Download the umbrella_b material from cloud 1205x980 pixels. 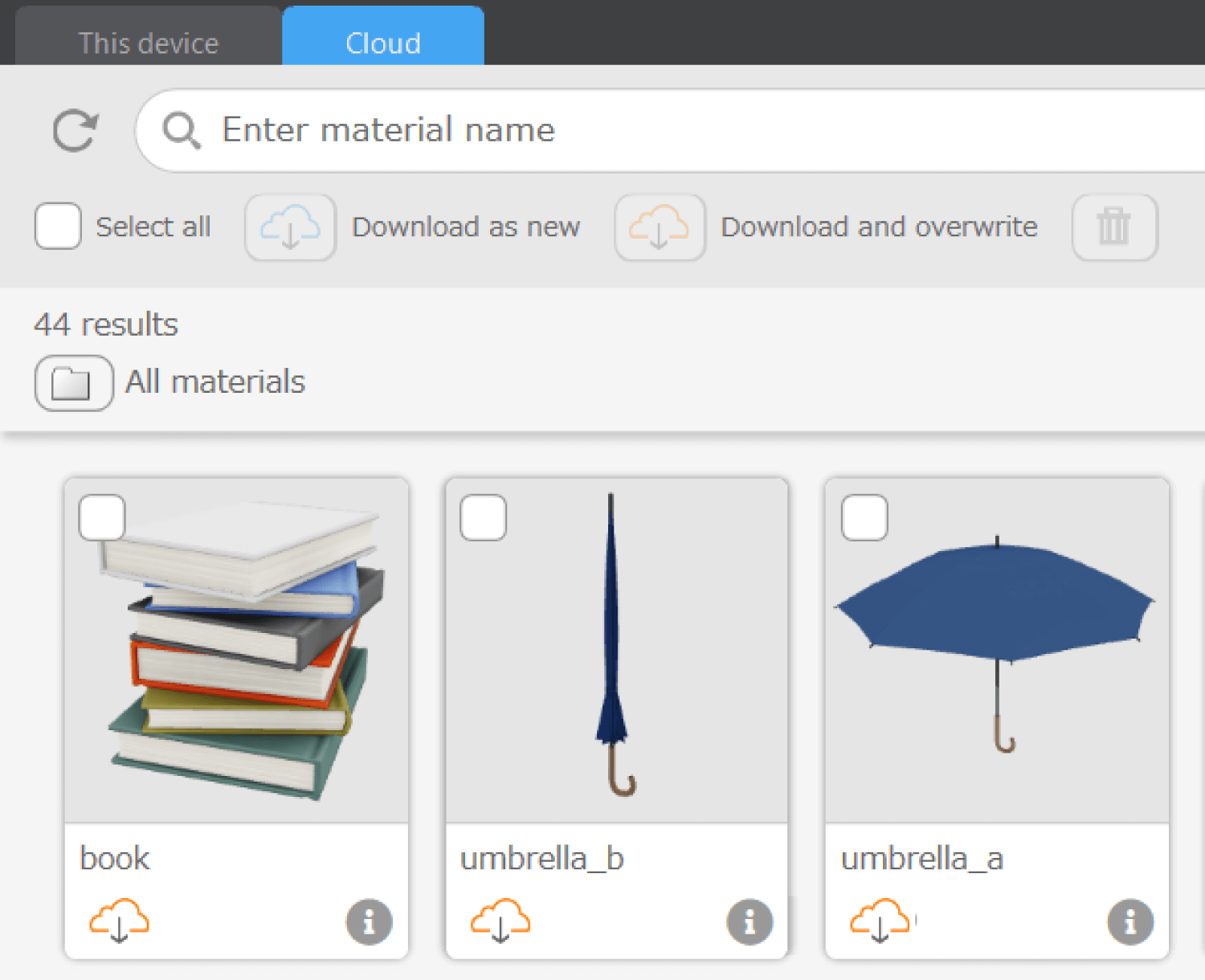pos(500,920)
